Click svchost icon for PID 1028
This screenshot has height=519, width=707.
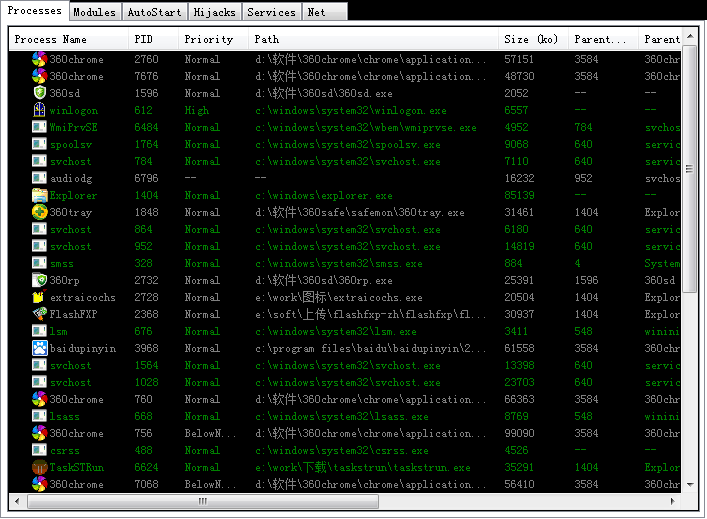pos(40,382)
